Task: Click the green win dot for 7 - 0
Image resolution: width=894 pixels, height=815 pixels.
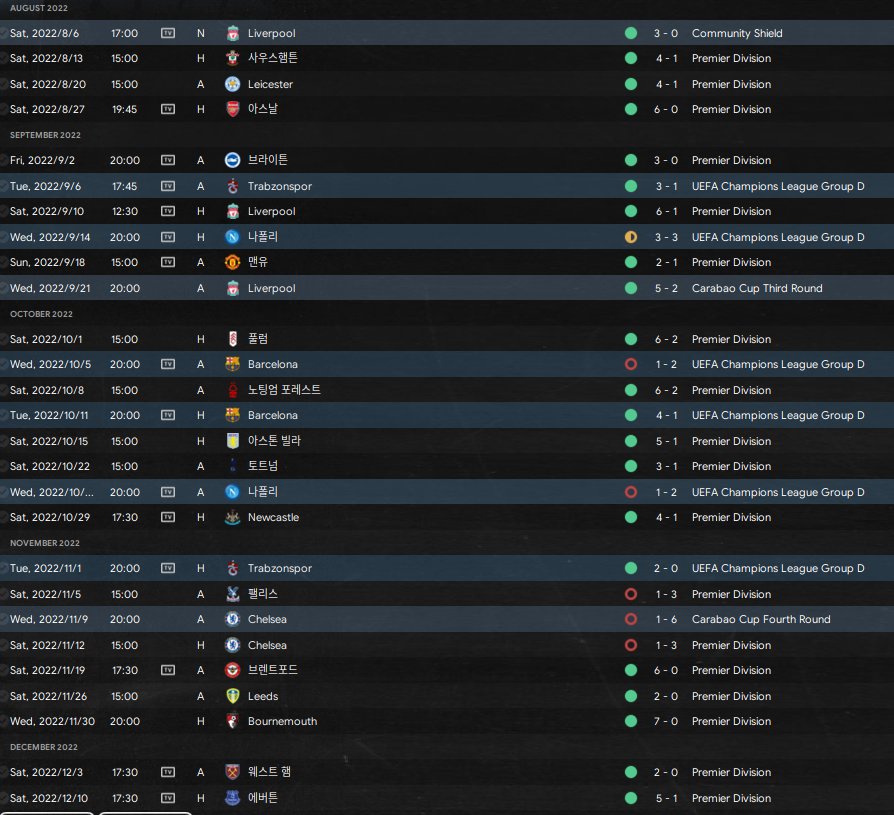Action: click(631, 721)
